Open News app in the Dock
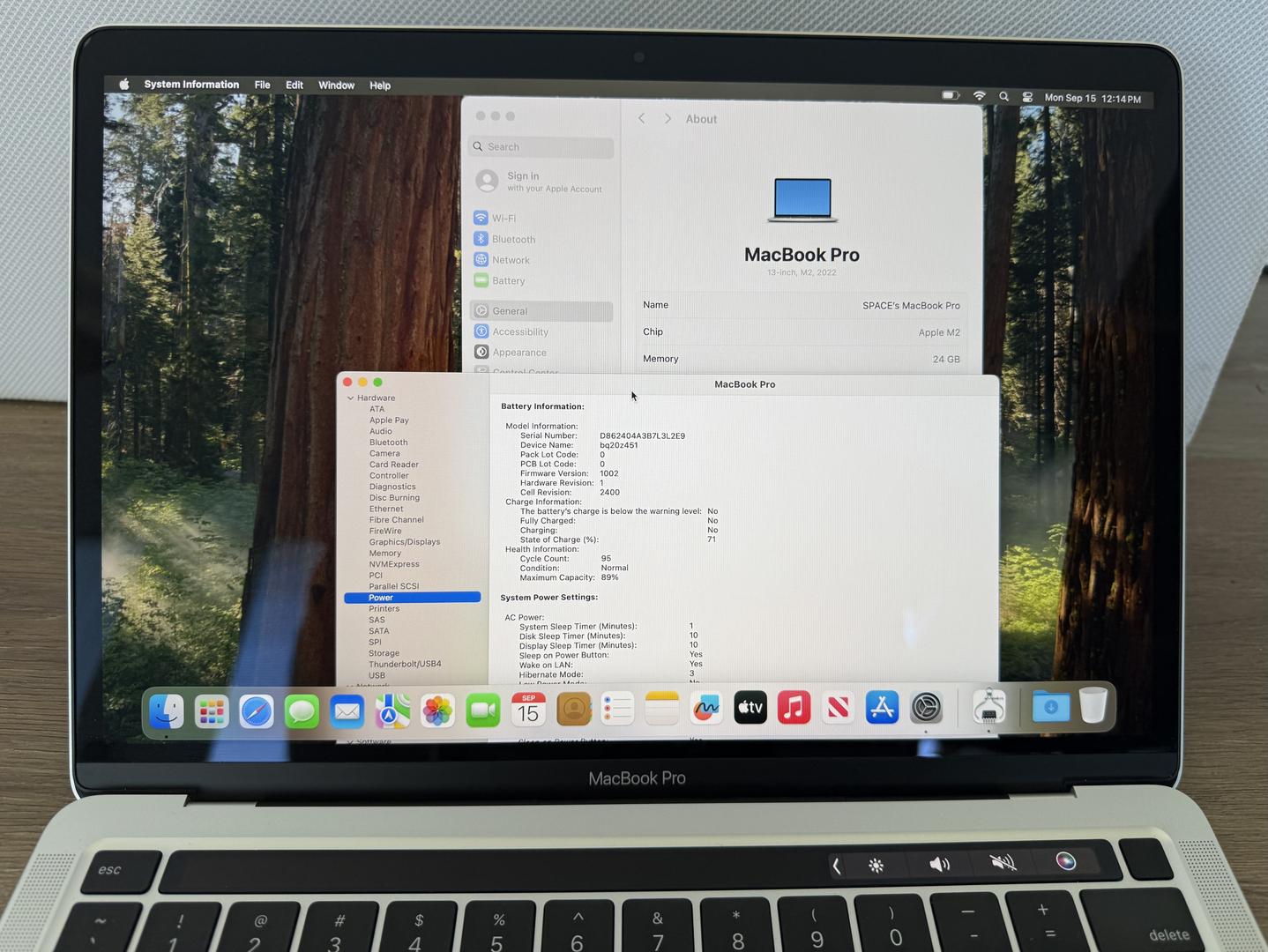This screenshot has width=1268, height=952. 838,707
